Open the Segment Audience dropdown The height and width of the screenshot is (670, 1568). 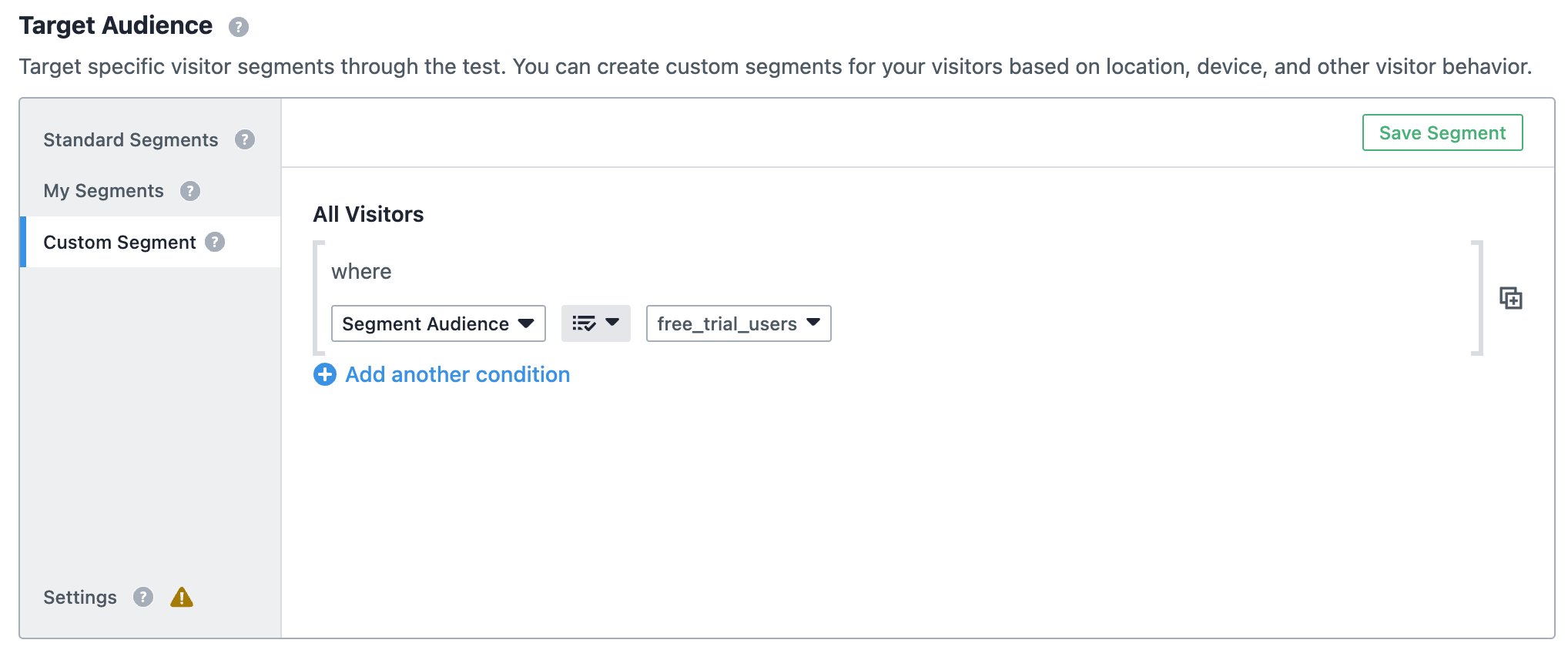tap(438, 323)
